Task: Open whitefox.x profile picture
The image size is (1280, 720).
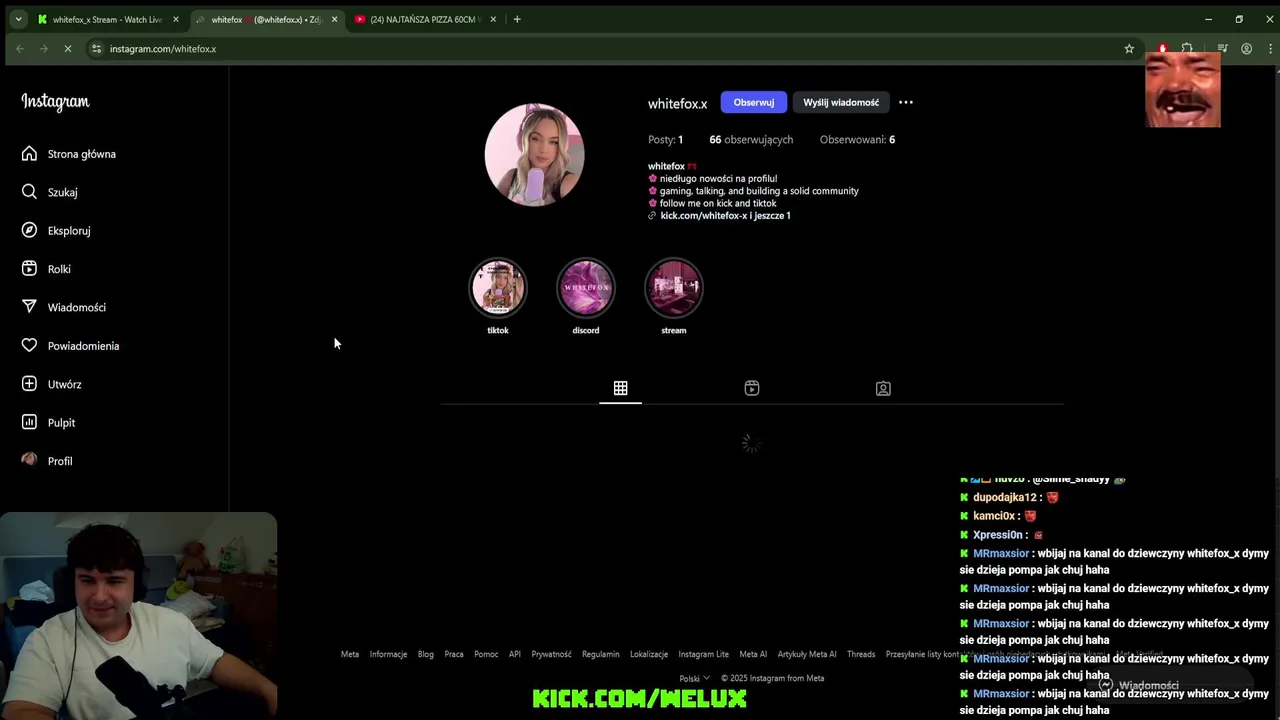Action: click(x=534, y=154)
